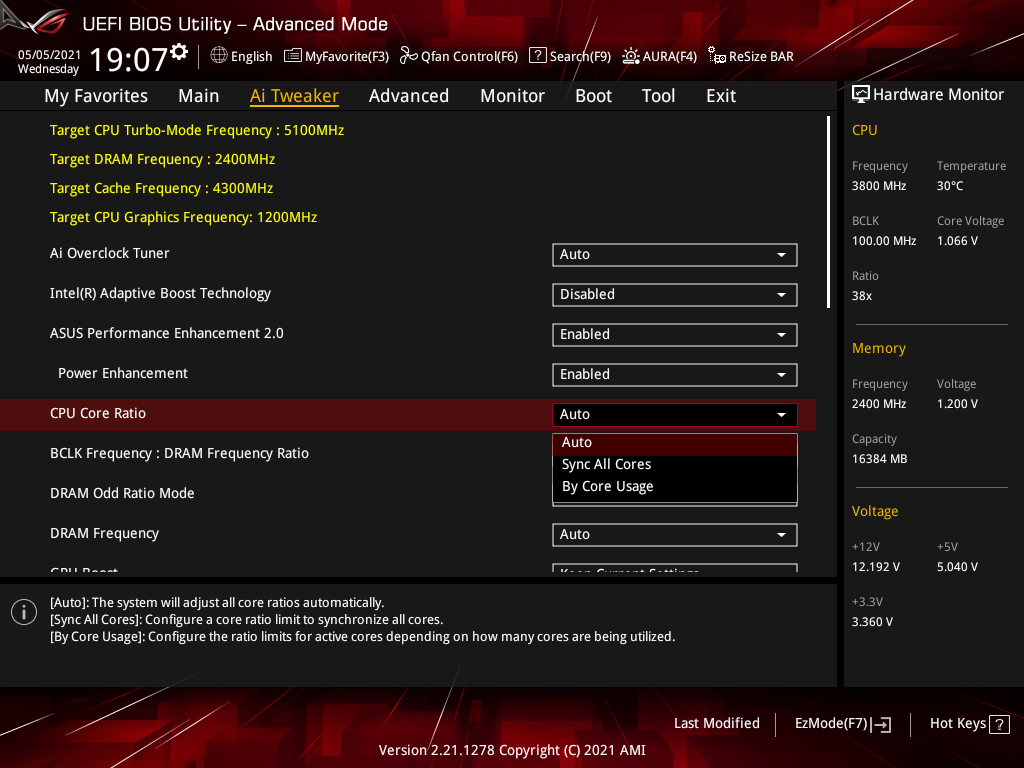
Task: Select the Ai Tweaker tab
Action: click(294, 96)
